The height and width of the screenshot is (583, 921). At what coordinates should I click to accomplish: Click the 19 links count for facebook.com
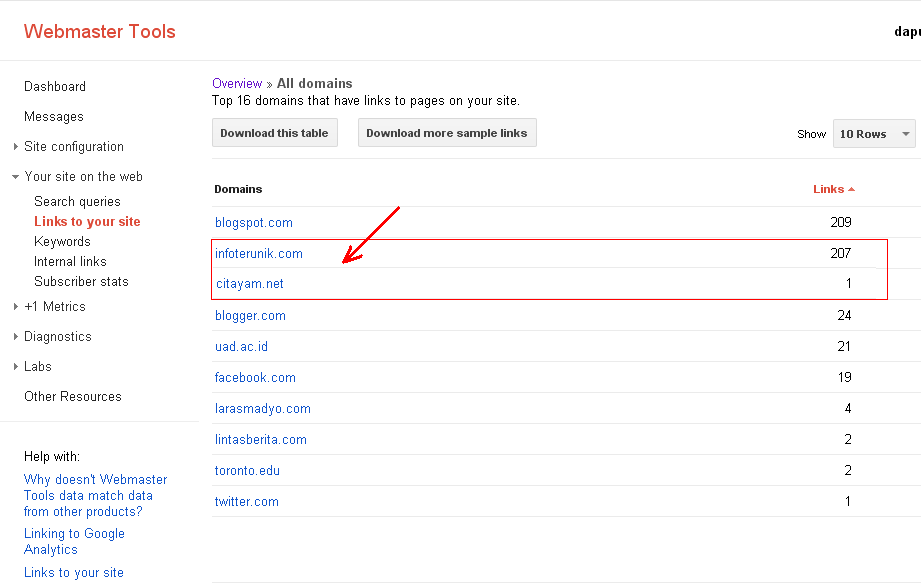pyautogui.click(x=845, y=377)
